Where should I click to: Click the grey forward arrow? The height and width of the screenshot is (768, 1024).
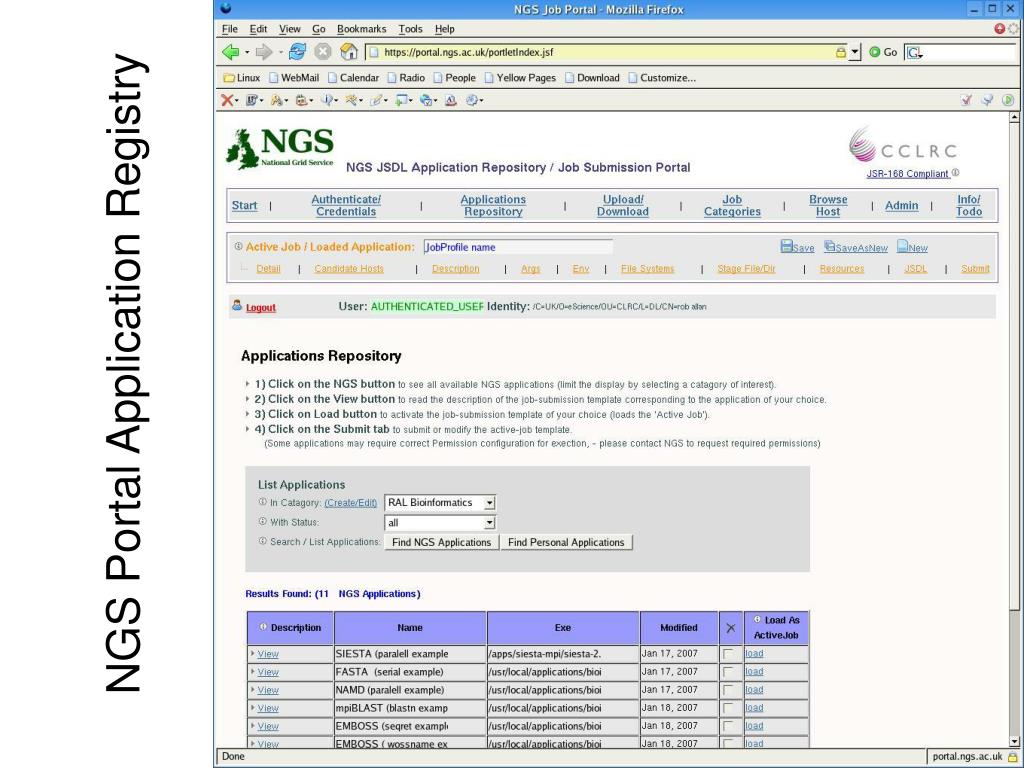264,52
